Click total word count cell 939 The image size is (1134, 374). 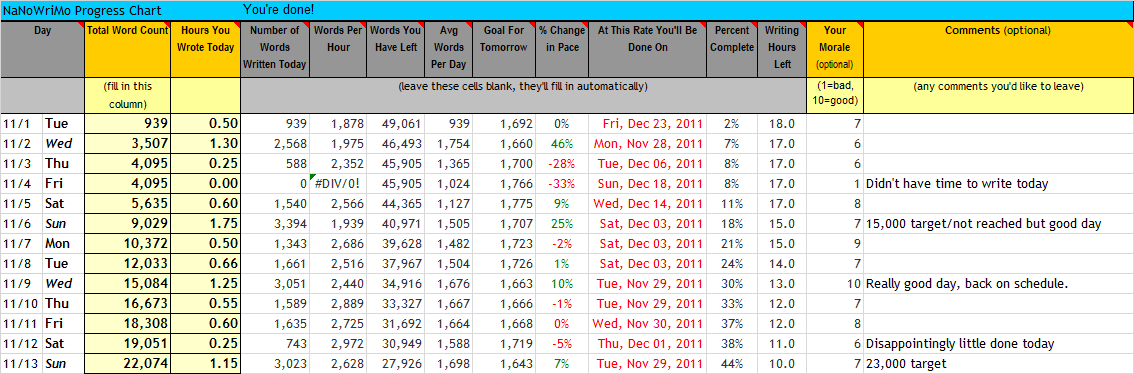click(x=127, y=124)
